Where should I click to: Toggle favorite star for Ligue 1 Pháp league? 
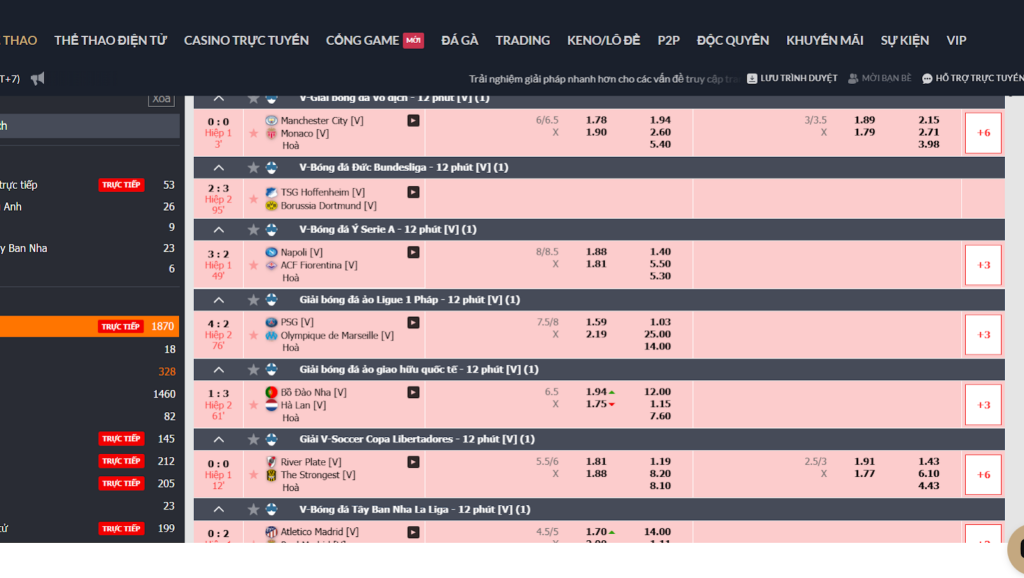[x=253, y=299]
